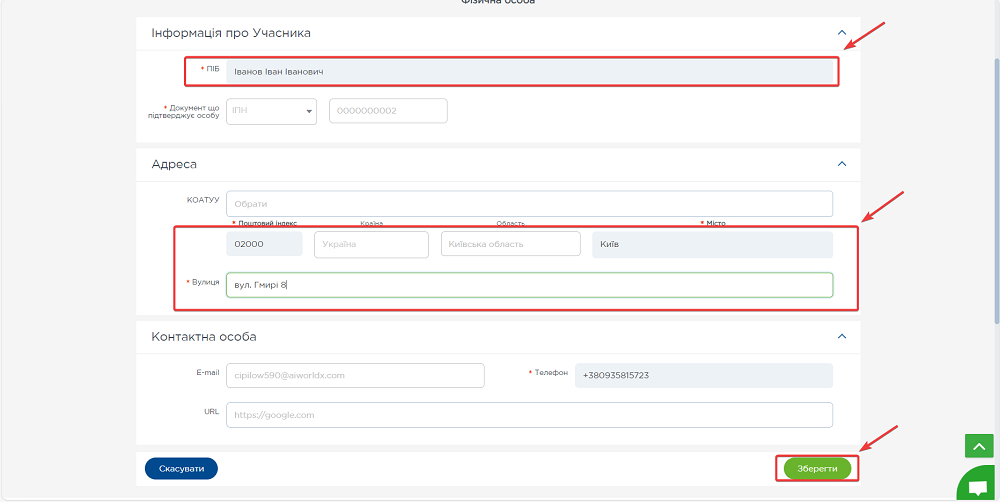Select the Країна field
Image resolution: width=1000 pixels, height=502 pixels.
coord(371,245)
